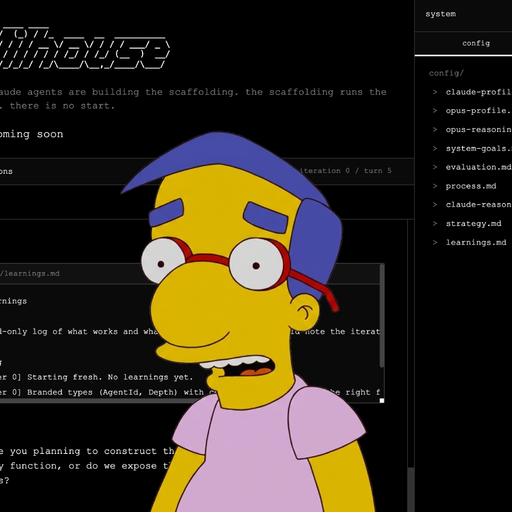
Task: Click the vertical scrollbar of learnings viewer
Action: point(382,316)
